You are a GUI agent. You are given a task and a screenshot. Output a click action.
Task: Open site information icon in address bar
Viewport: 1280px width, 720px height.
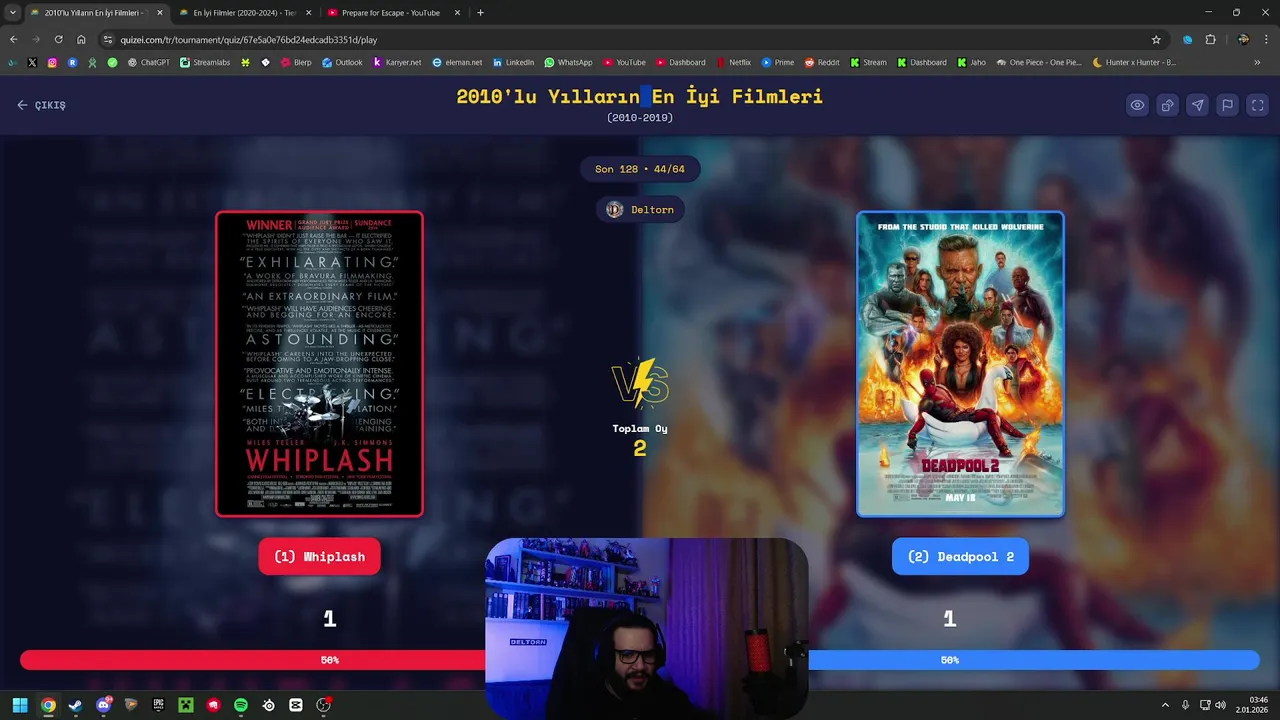click(x=109, y=40)
